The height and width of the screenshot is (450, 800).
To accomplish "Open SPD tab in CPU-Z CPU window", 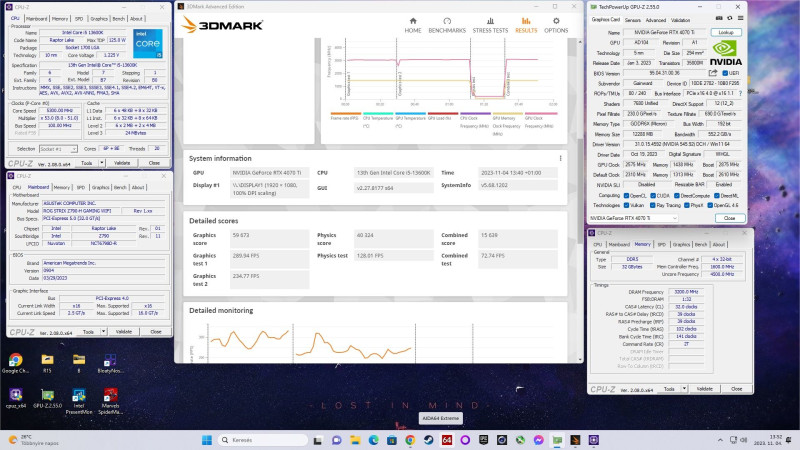I will click(x=79, y=19).
